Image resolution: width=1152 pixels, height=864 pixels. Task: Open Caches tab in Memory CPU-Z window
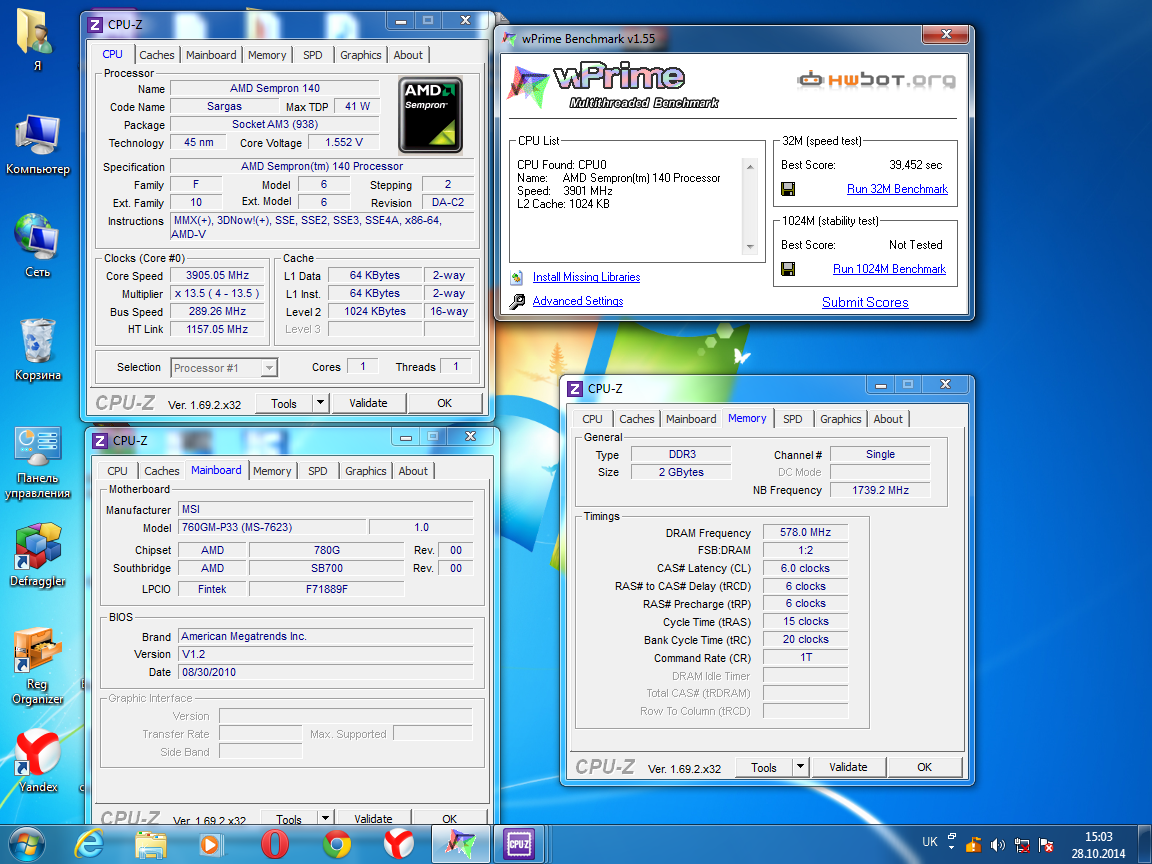pyautogui.click(x=636, y=419)
